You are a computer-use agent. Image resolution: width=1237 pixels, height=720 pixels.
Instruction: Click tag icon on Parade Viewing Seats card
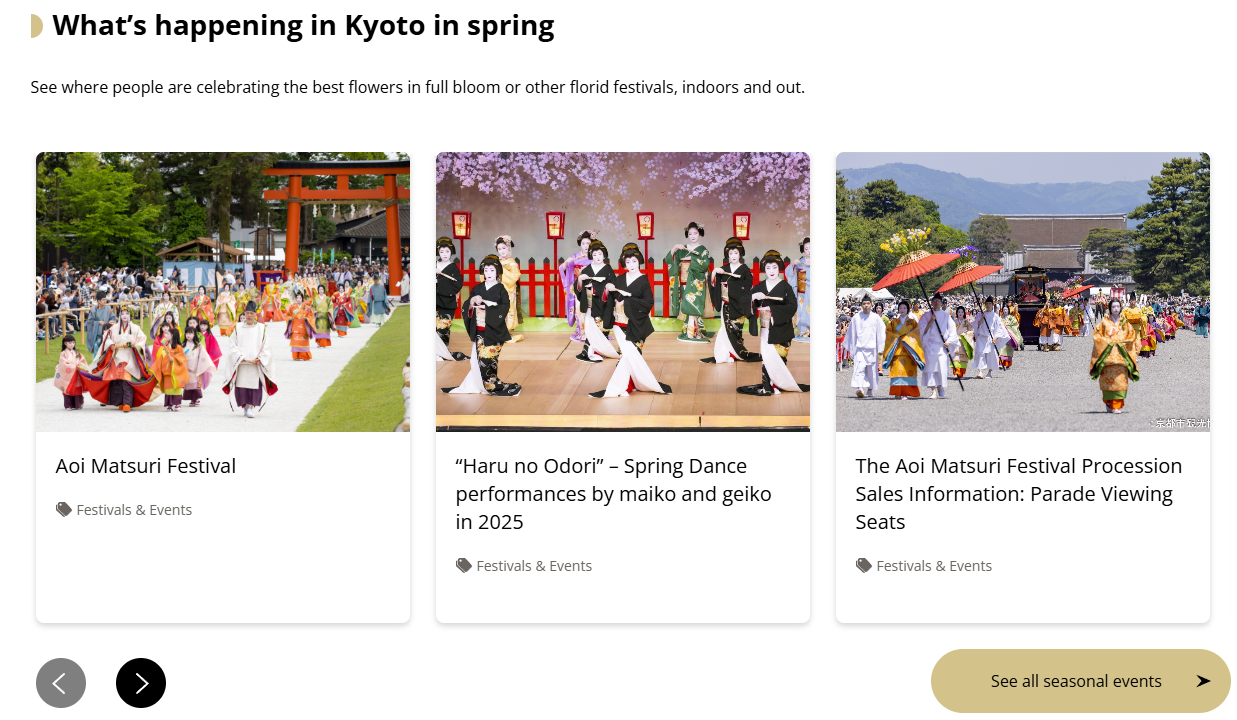click(864, 566)
